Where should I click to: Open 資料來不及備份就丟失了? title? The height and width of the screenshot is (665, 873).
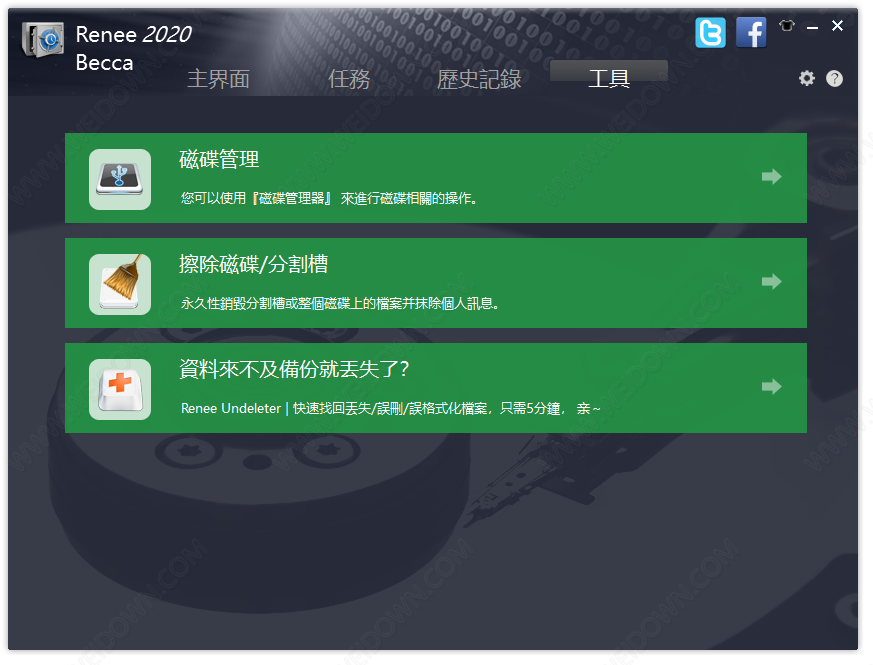pyautogui.click(x=294, y=369)
